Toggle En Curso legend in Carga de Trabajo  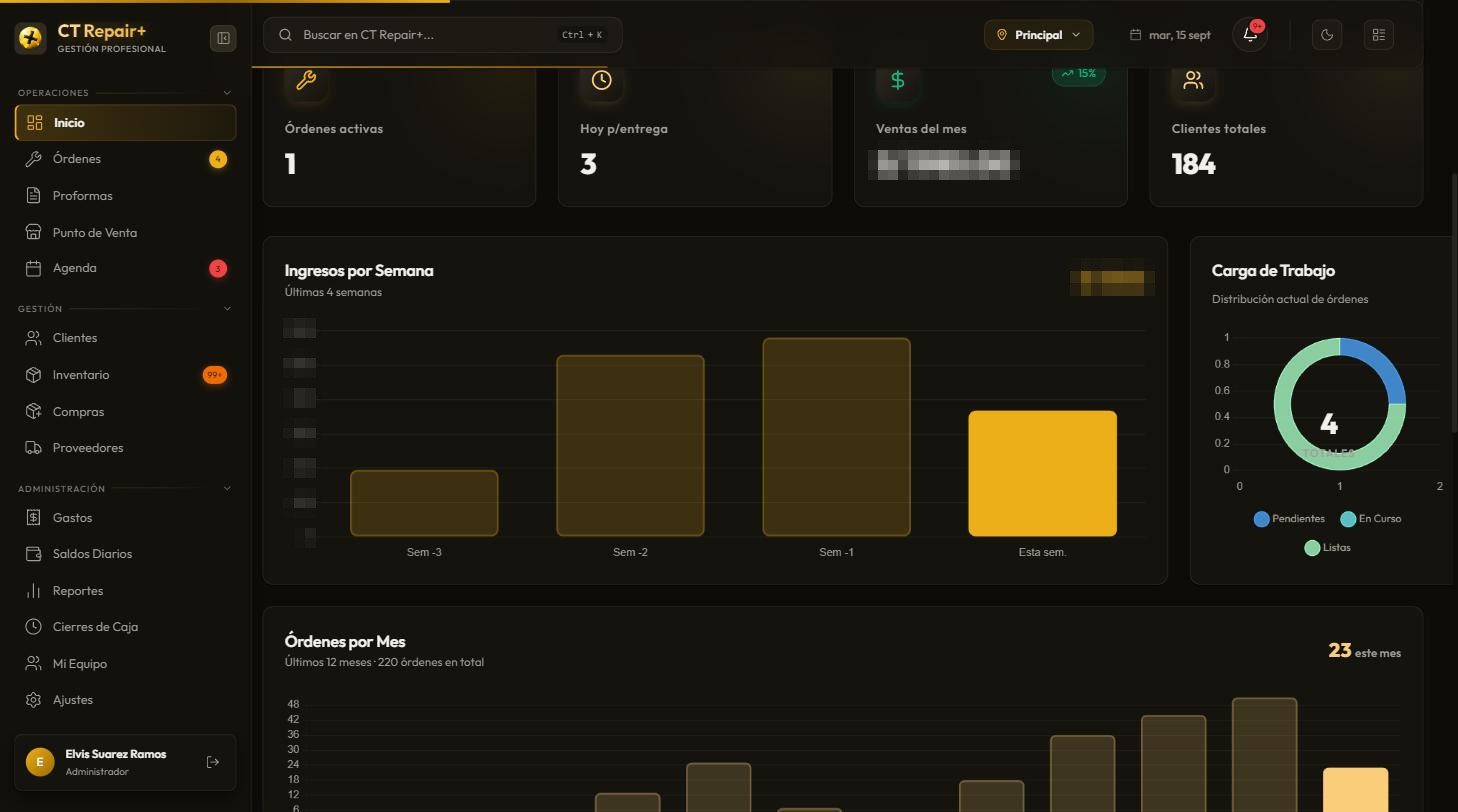[x=1370, y=519]
